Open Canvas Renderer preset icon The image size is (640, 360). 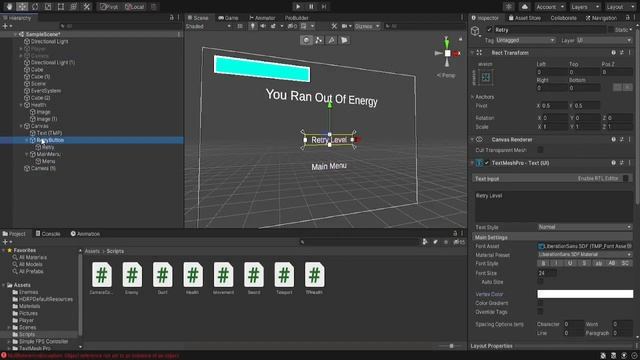coord(622,140)
